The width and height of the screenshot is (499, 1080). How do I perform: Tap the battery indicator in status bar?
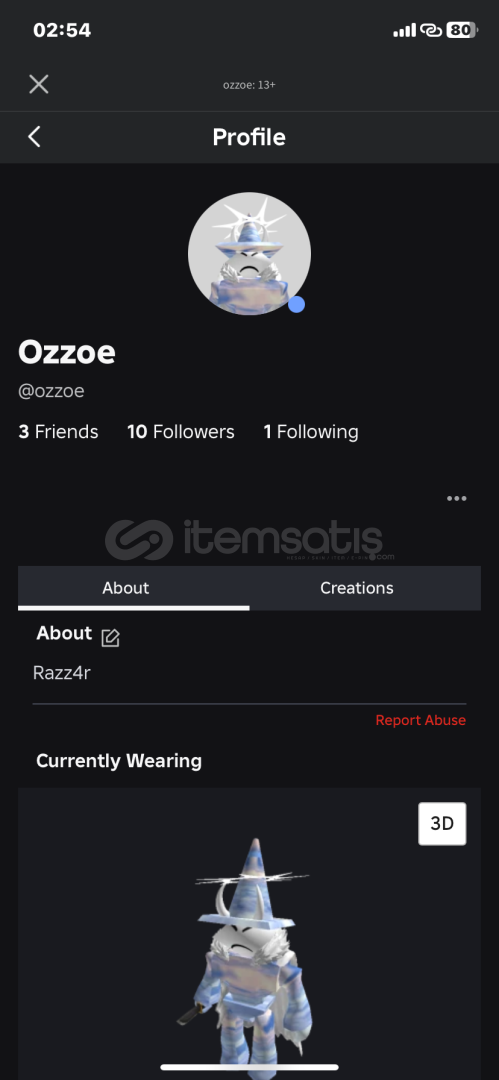click(462, 30)
